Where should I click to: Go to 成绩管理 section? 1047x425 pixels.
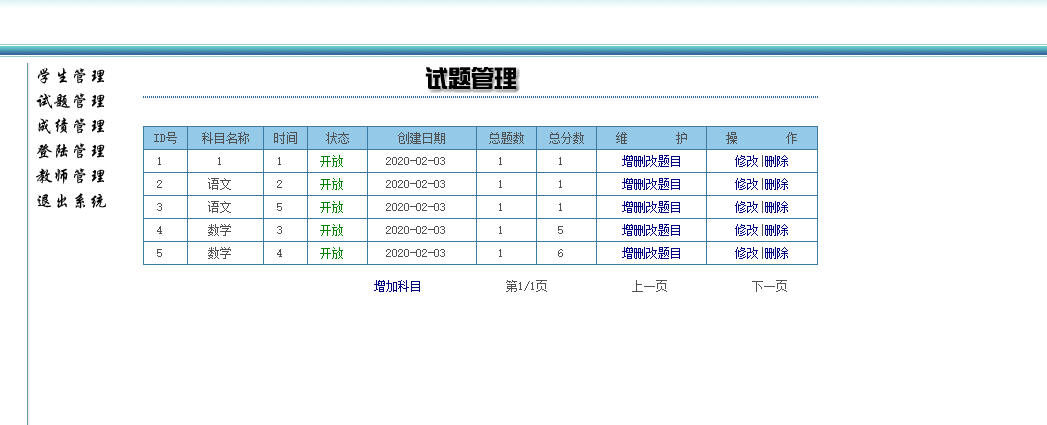pyautogui.click(x=71, y=127)
